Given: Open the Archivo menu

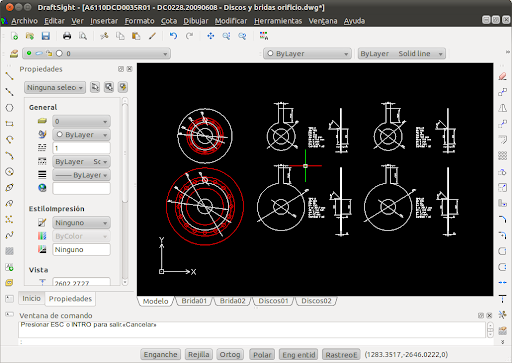Looking at the screenshot, I should click(x=24, y=21).
